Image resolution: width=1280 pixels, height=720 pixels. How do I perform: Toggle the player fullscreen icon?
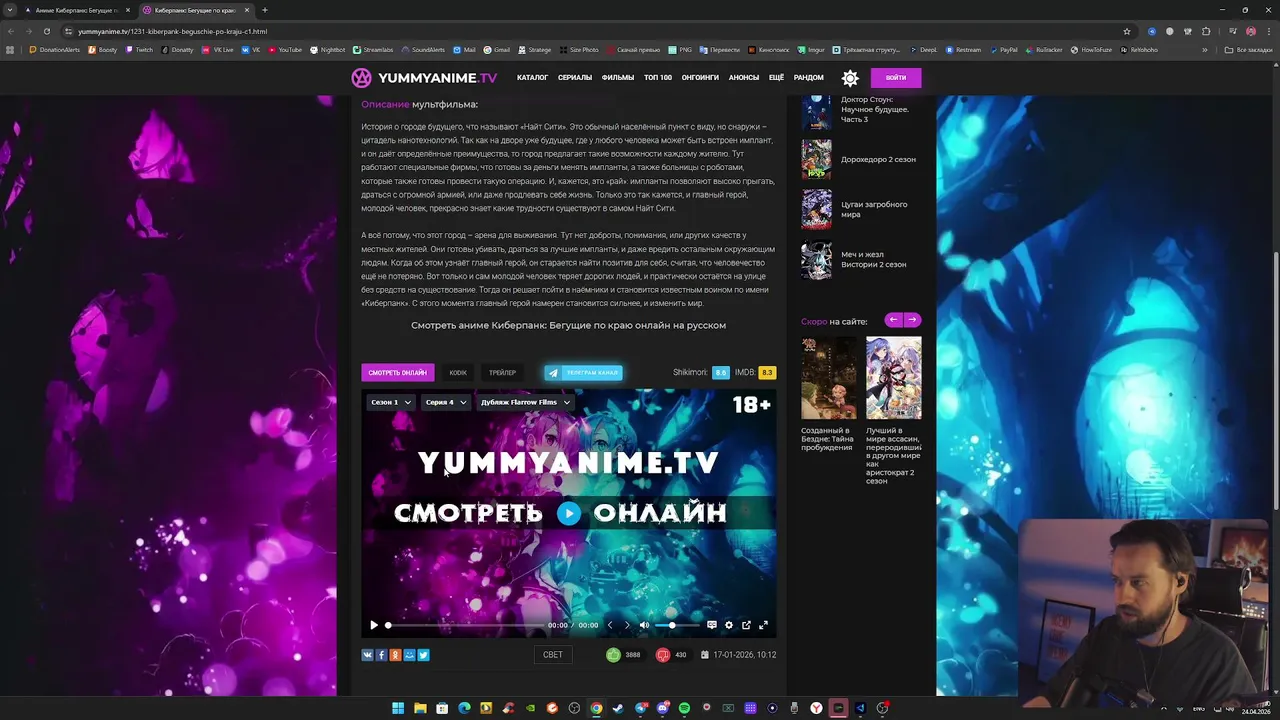point(763,625)
